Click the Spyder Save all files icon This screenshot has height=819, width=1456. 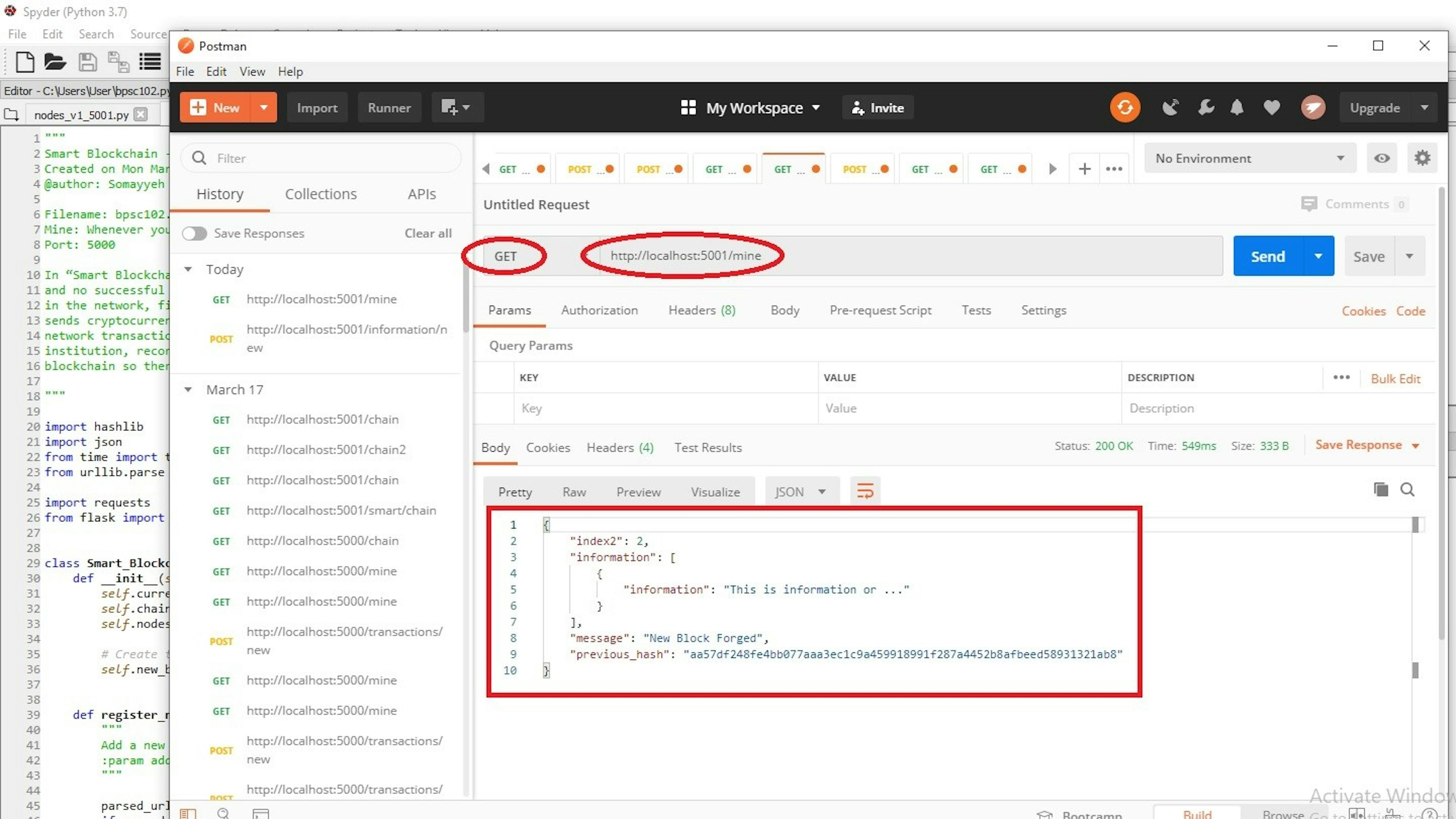click(118, 61)
